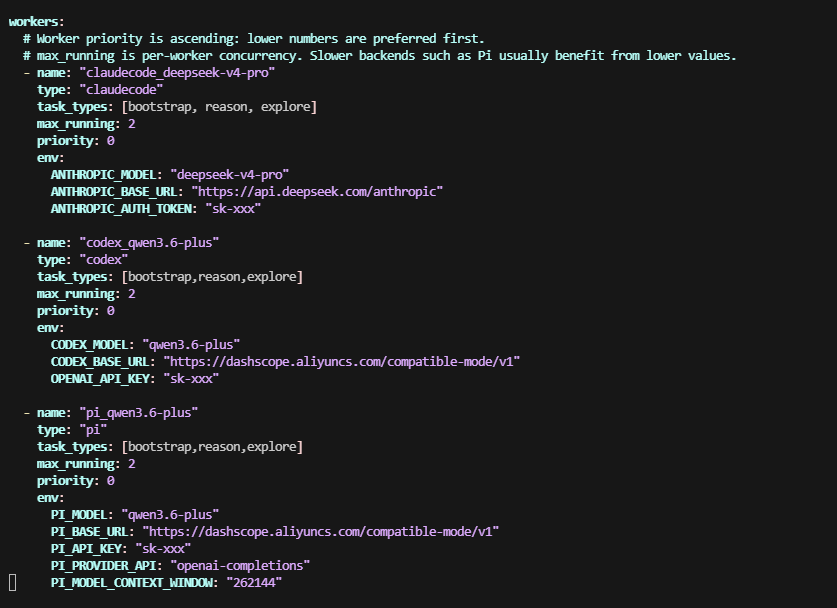Screen dimensions: 837x608
Task: Click task_types list "[bootstrap, reason, explore]" with spaces
Action: pos(219,107)
